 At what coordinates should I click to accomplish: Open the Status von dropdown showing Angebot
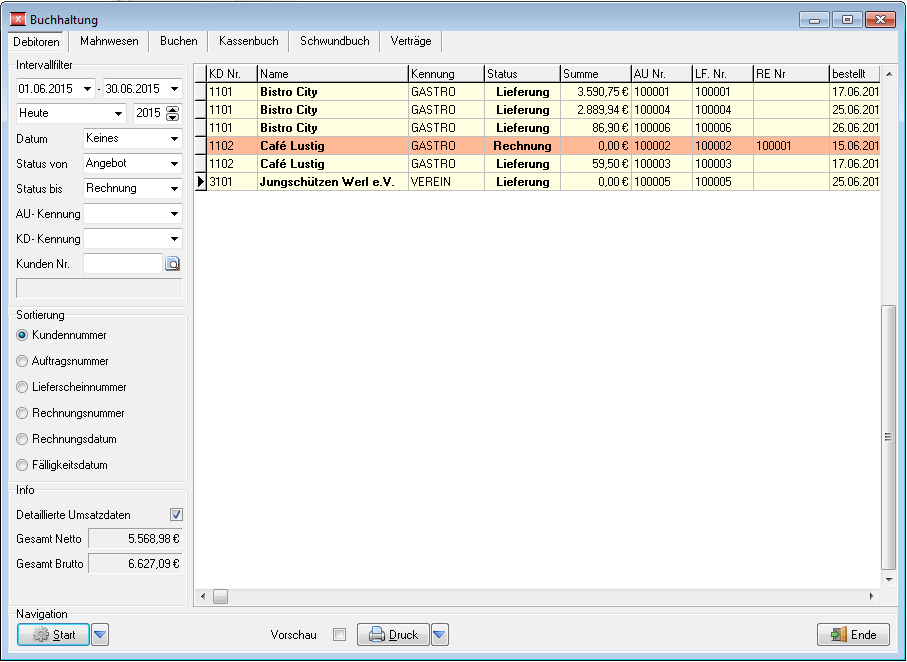[132, 164]
